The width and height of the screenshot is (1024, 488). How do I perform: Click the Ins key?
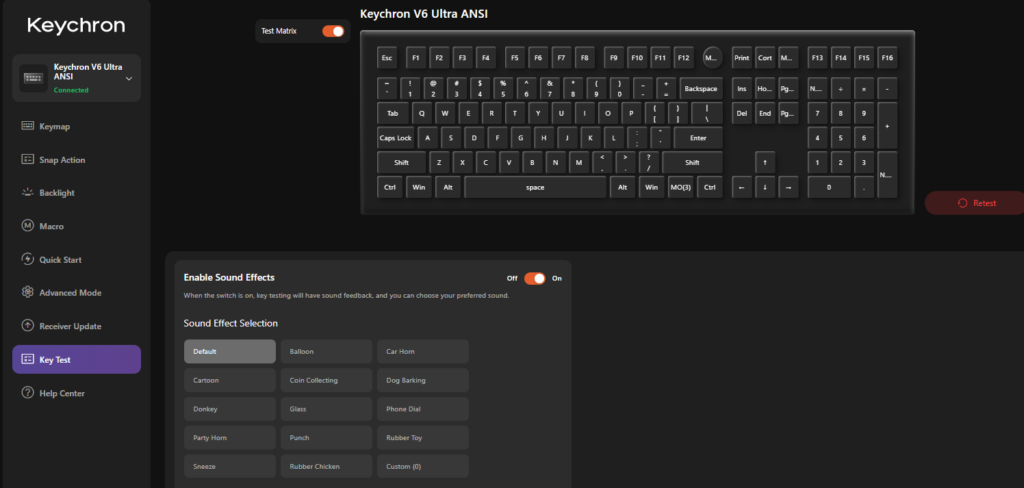click(741, 88)
